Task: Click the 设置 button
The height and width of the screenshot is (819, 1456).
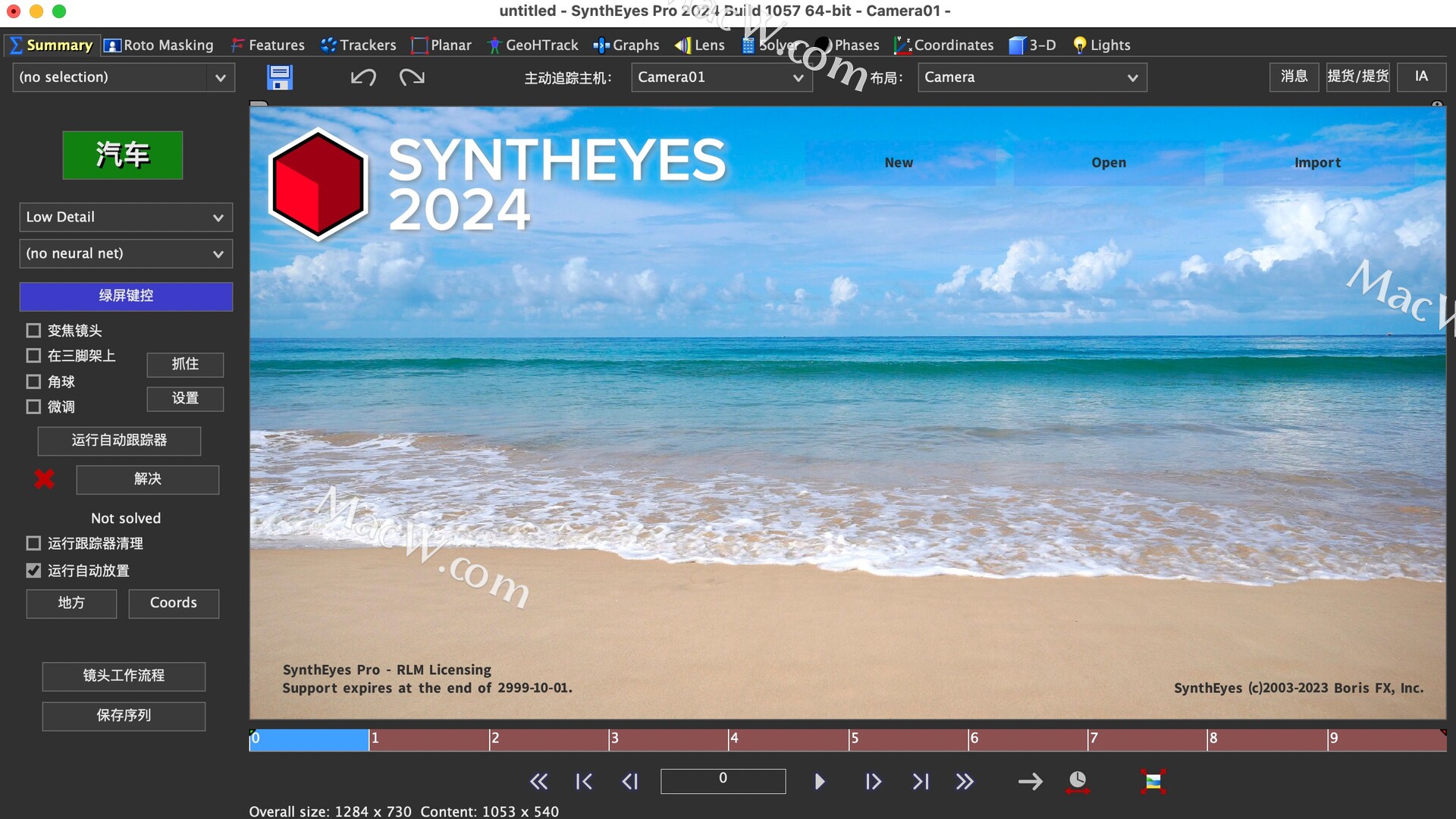Action: pyautogui.click(x=185, y=398)
